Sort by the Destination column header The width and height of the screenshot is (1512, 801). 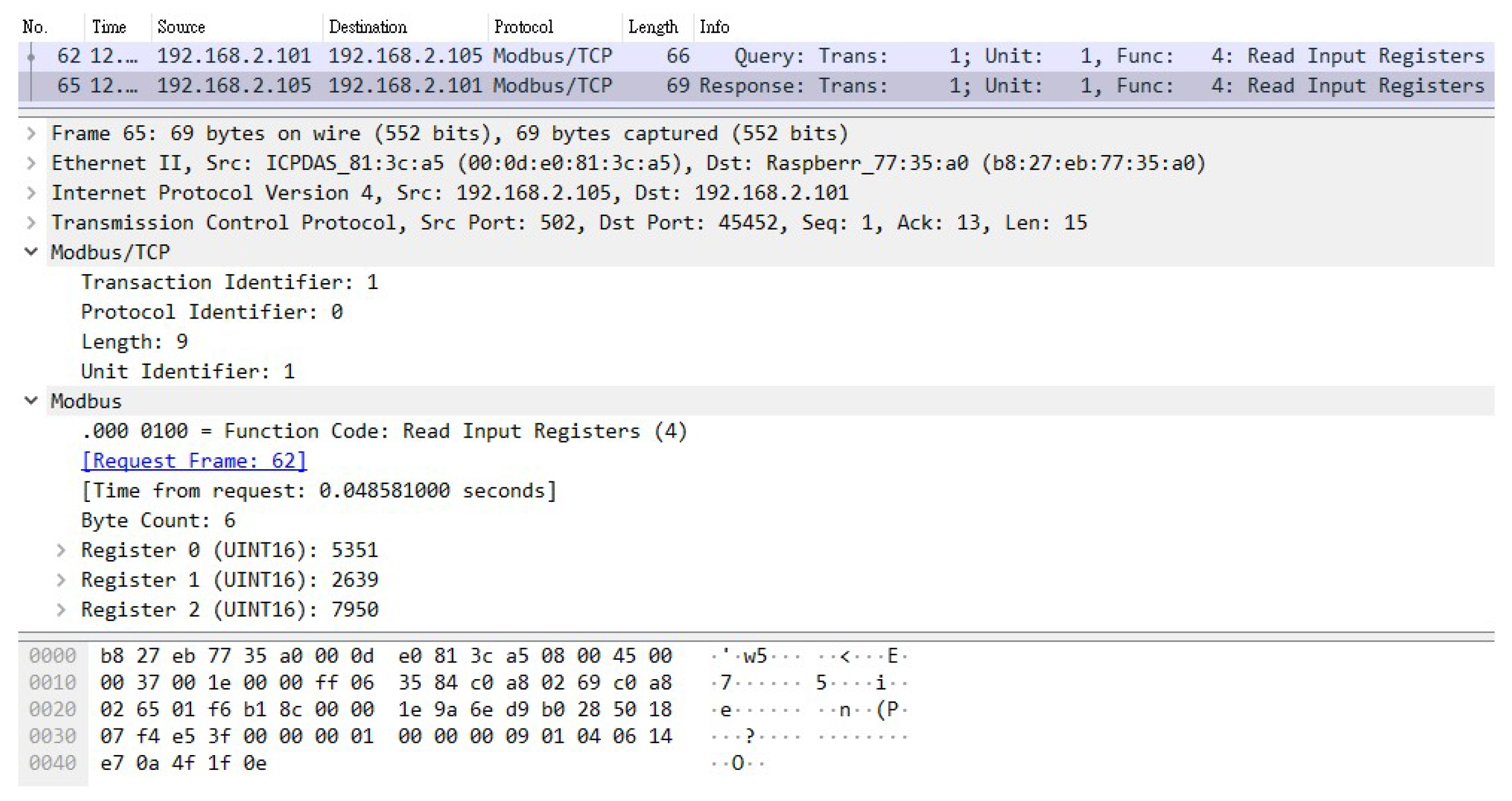coord(367,27)
